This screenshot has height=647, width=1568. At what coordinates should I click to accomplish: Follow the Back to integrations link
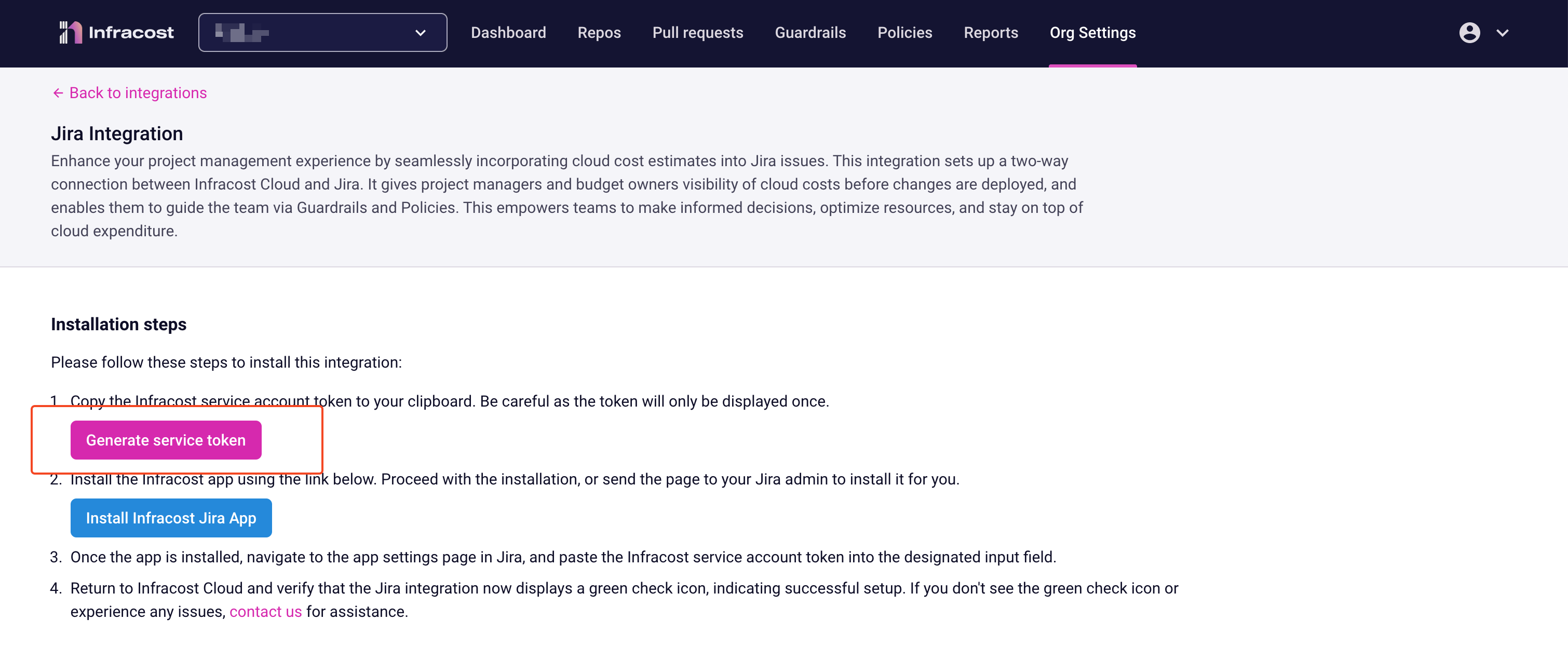pyautogui.click(x=138, y=92)
